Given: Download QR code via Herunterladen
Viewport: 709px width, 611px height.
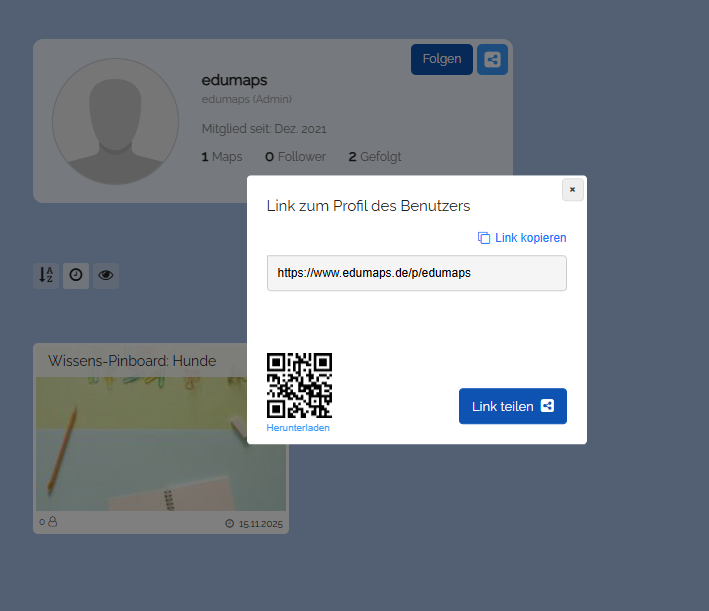Looking at the screenshot, I should click(298, 428).
